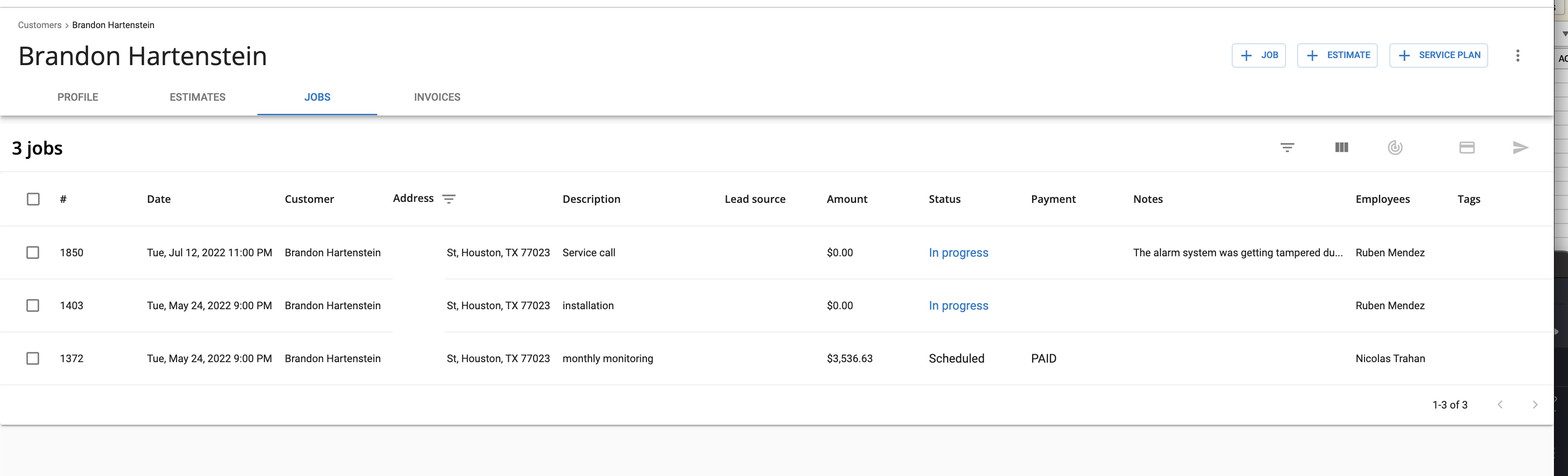Click the circular progress icon in toolbar
The image size is (1568, 476).
click(1395, 148)
